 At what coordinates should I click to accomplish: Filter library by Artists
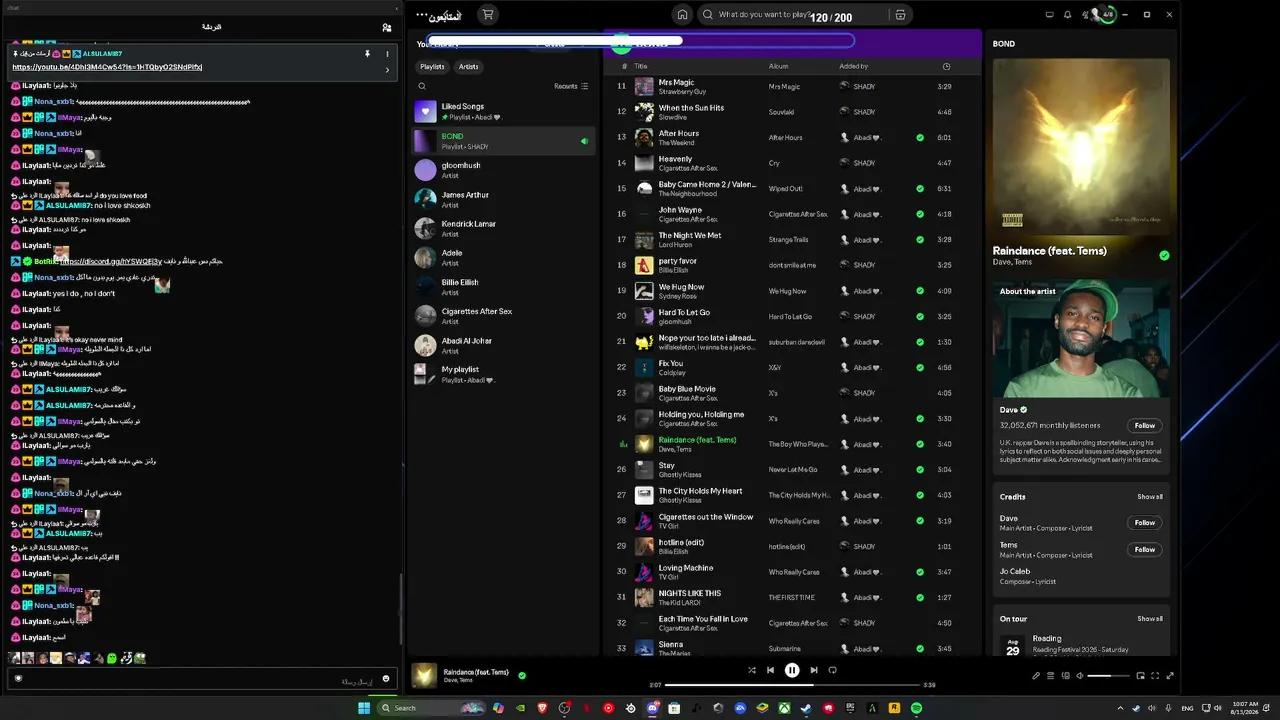tap(468, 67)
